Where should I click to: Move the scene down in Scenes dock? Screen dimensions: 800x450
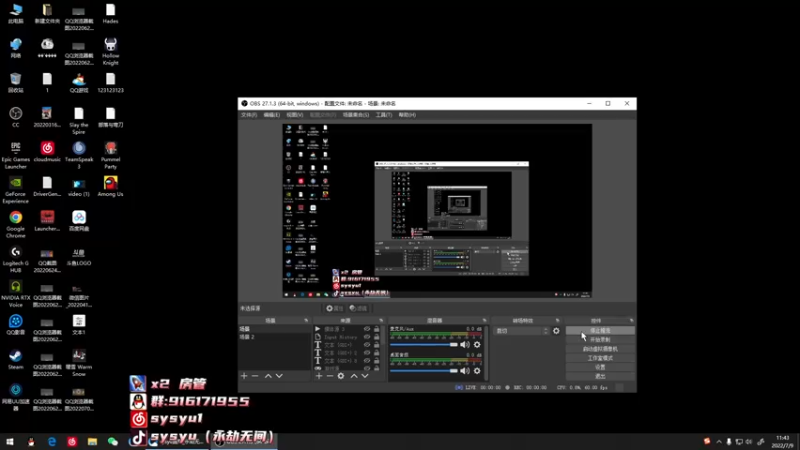click(x=279, y=376)
